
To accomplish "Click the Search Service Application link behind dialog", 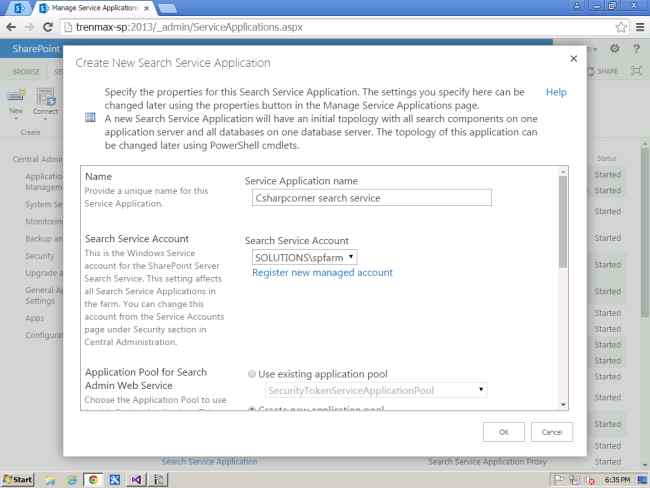I will coord(209,461).
